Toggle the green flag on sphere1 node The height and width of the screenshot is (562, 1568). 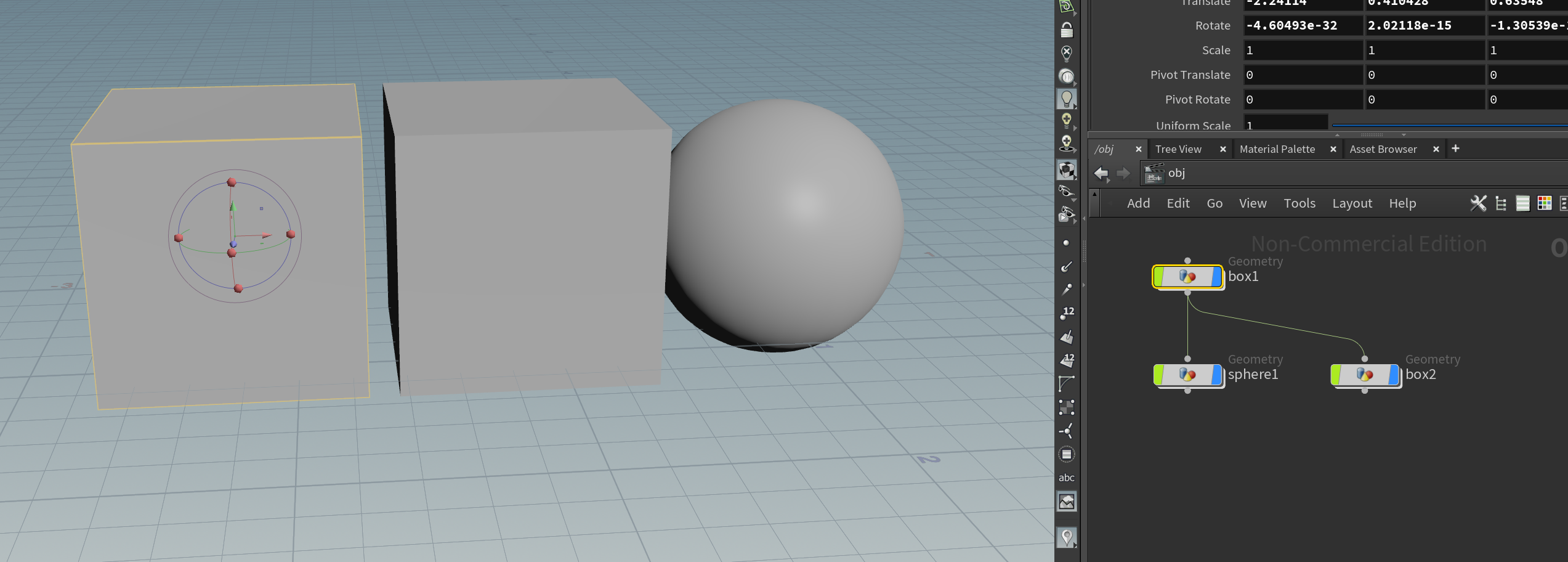1159,375
